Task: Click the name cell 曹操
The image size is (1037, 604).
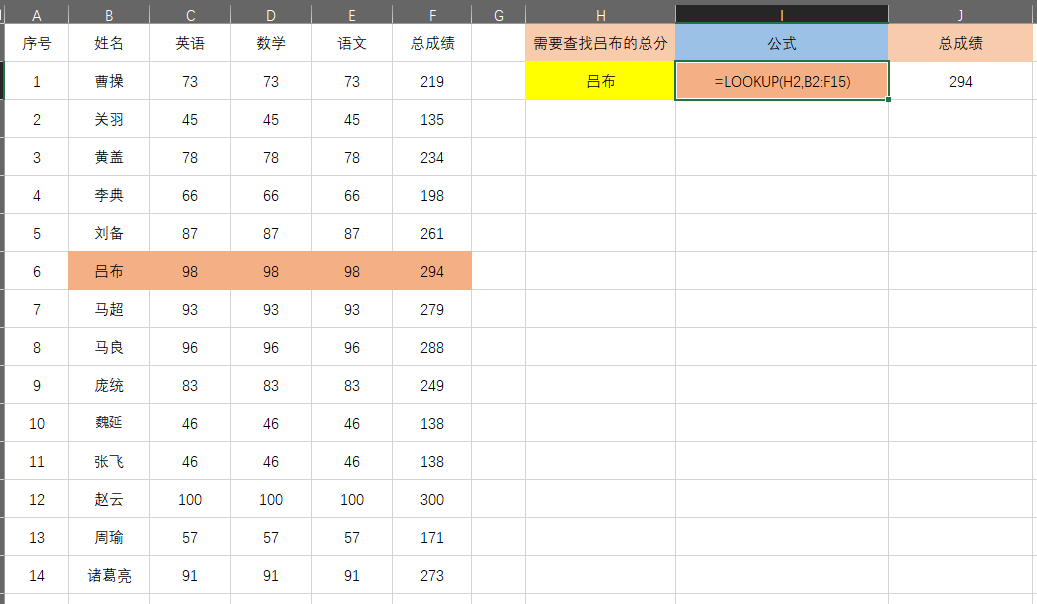Action: tap(109, 81)
